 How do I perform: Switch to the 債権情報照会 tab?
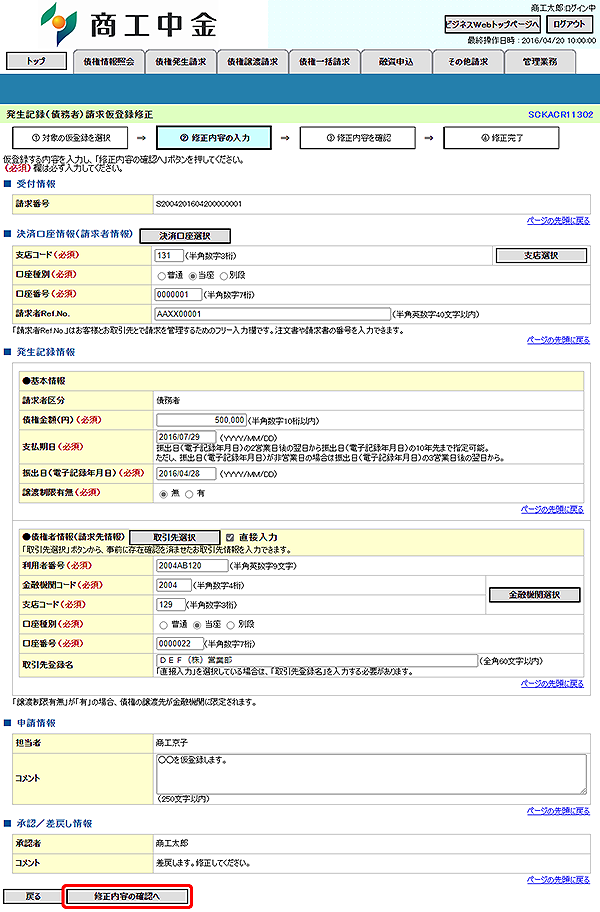tap(109, 62)
